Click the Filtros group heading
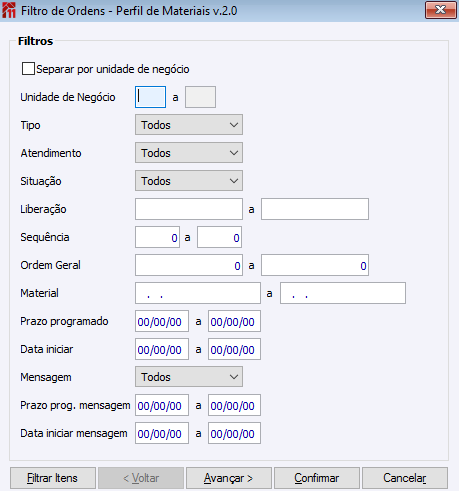 pos(35,41)
